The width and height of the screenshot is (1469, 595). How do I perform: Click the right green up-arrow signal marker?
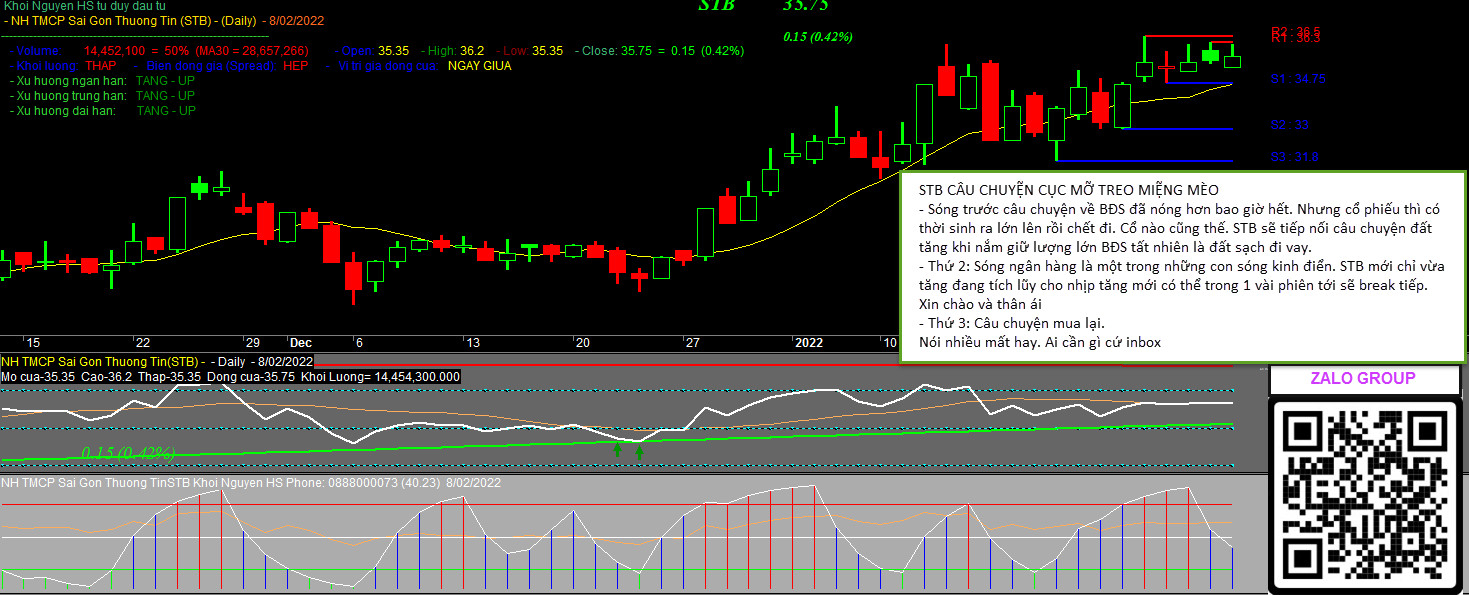[x=639, y=451]
